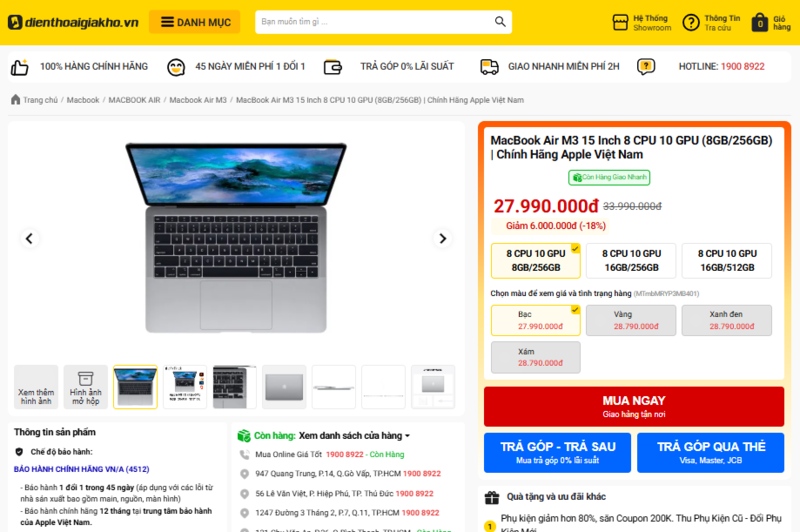Show next product image arrow
This screenshot has width=800, height=532.
coord(442,238)
